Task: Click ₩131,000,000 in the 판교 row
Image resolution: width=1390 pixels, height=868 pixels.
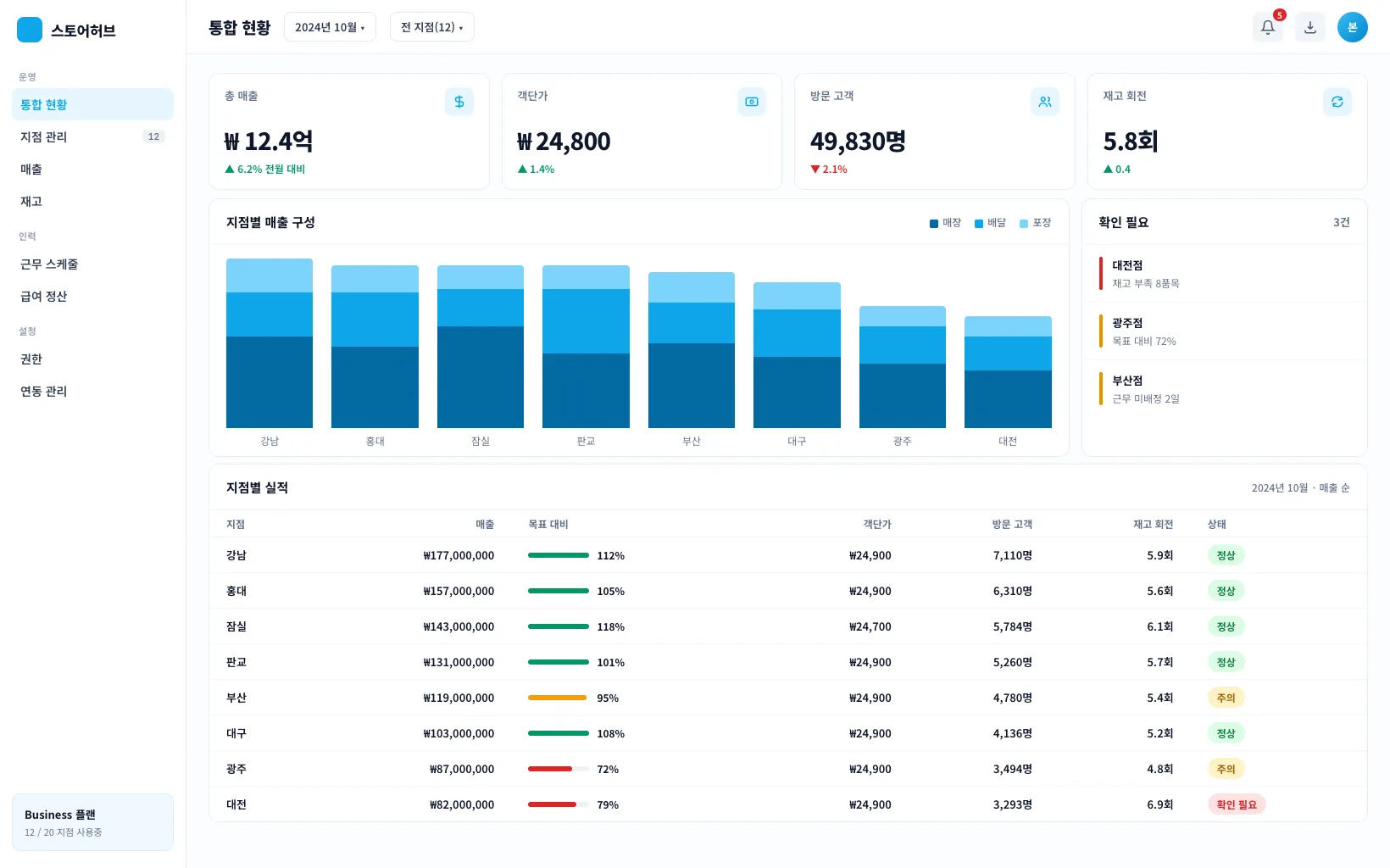Action: [x=459, y=662]
